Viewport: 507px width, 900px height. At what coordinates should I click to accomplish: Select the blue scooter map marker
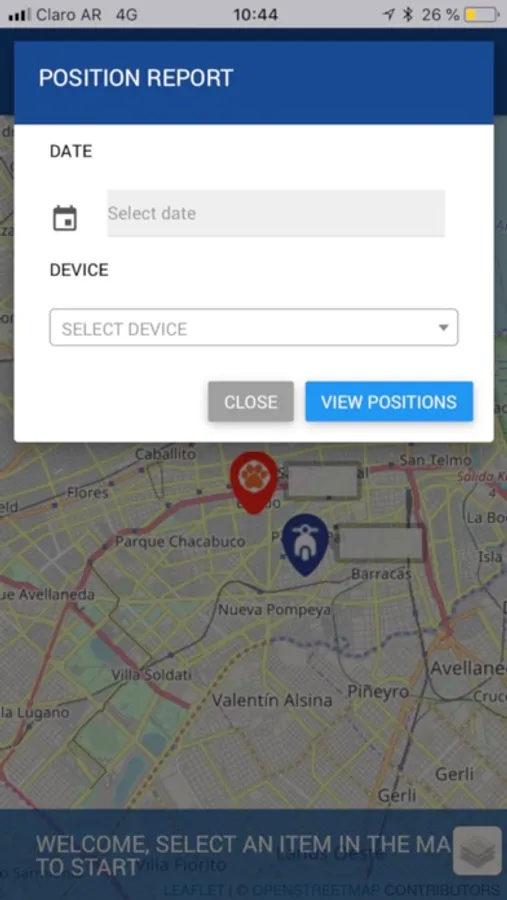(305, 544)
